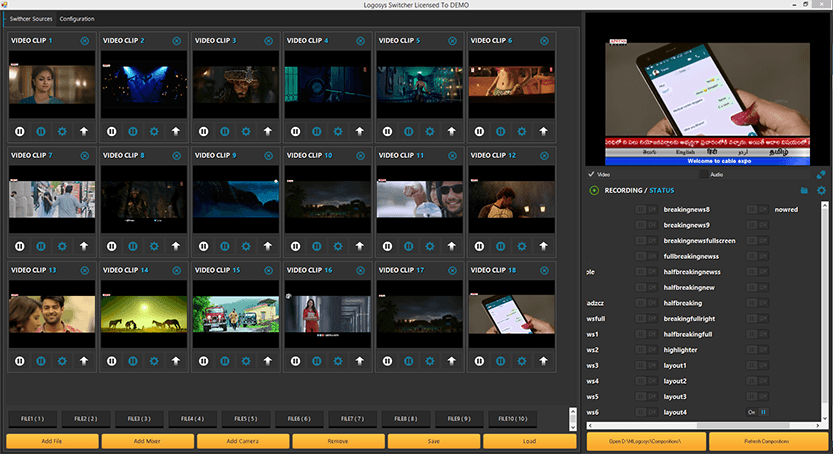Click the blue pause icon on Video Clip 5

pos(409,131)
